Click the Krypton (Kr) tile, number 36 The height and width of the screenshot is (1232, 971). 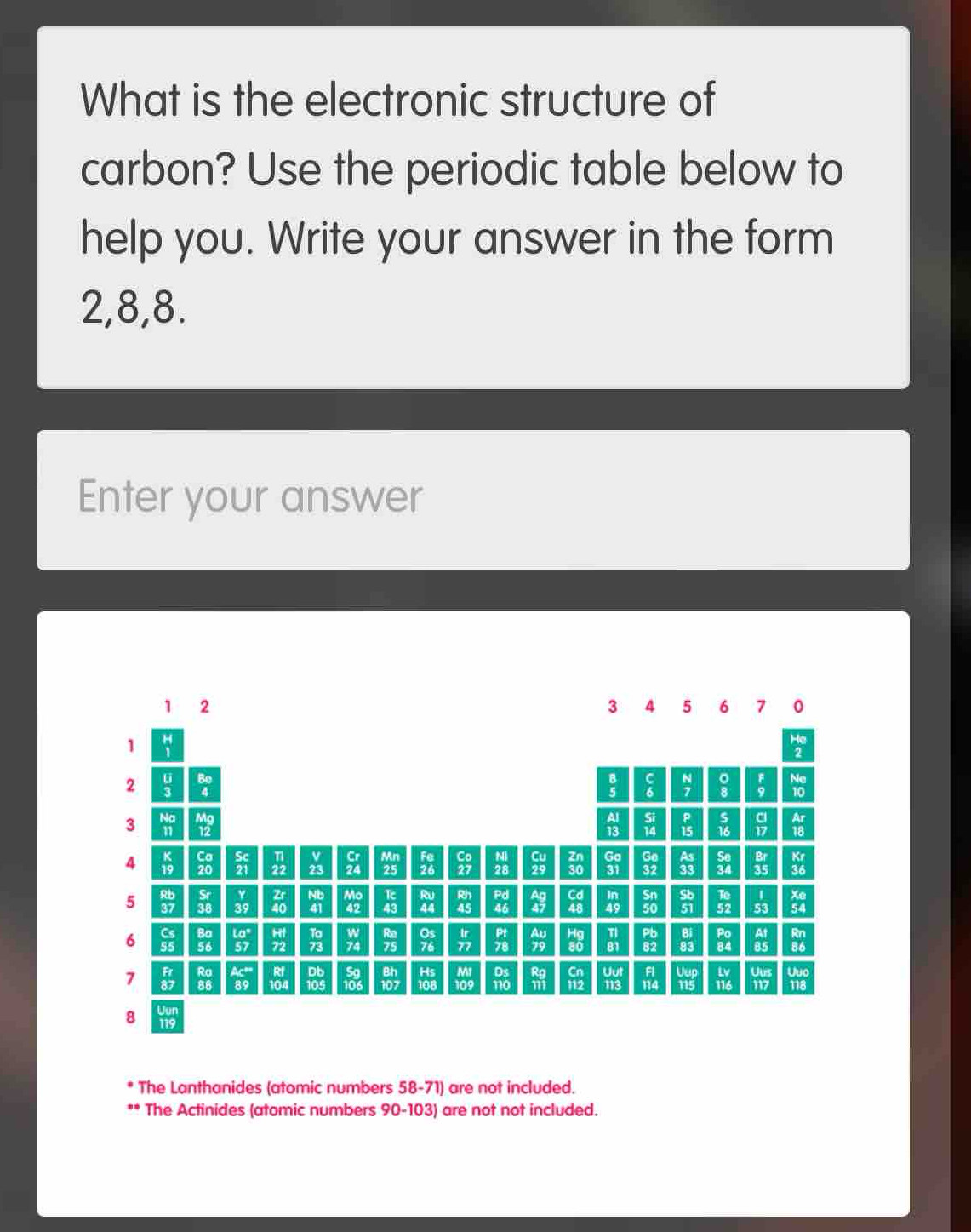pos(798,862)
